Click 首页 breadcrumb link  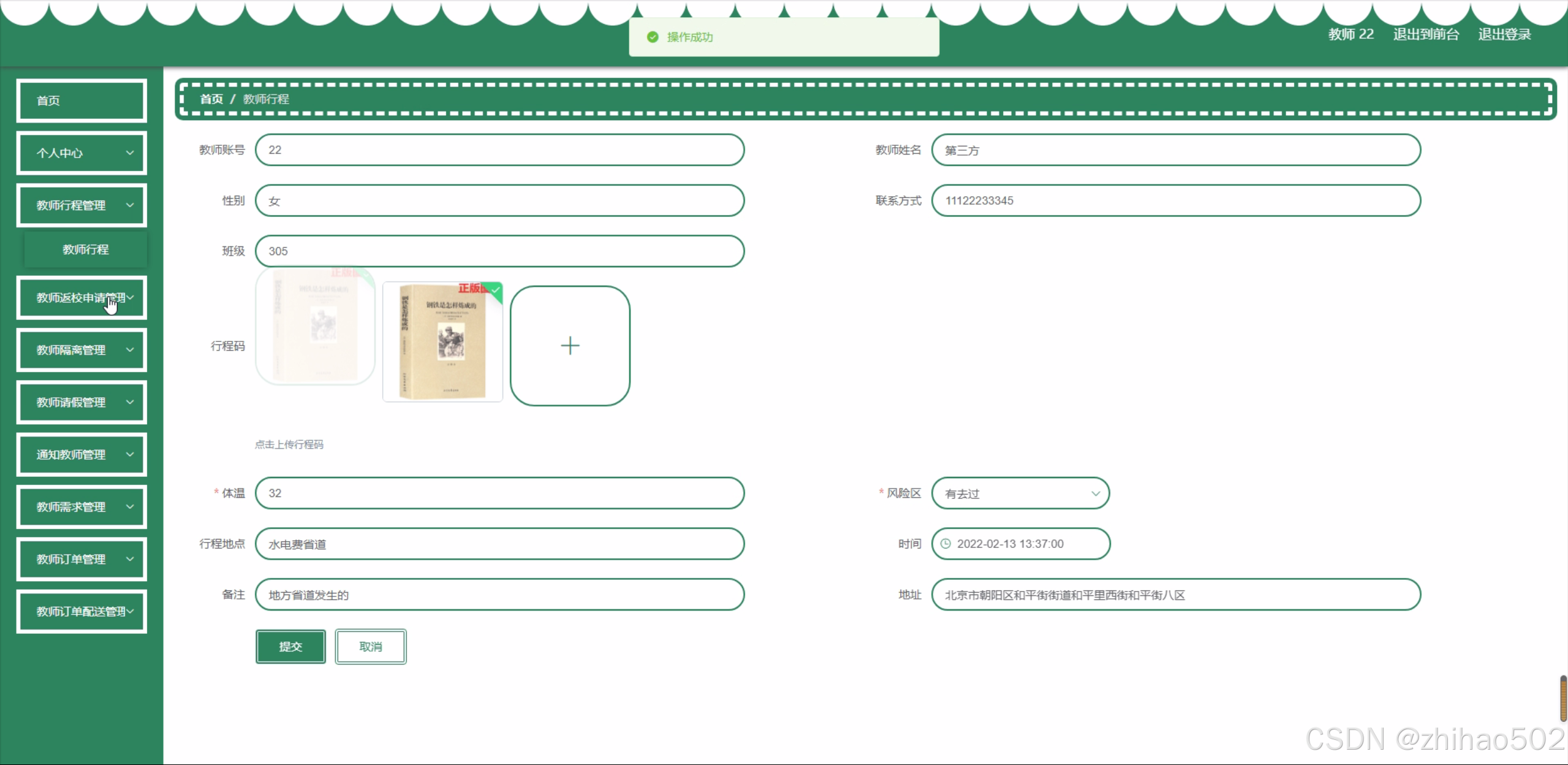tap(211, 99)
